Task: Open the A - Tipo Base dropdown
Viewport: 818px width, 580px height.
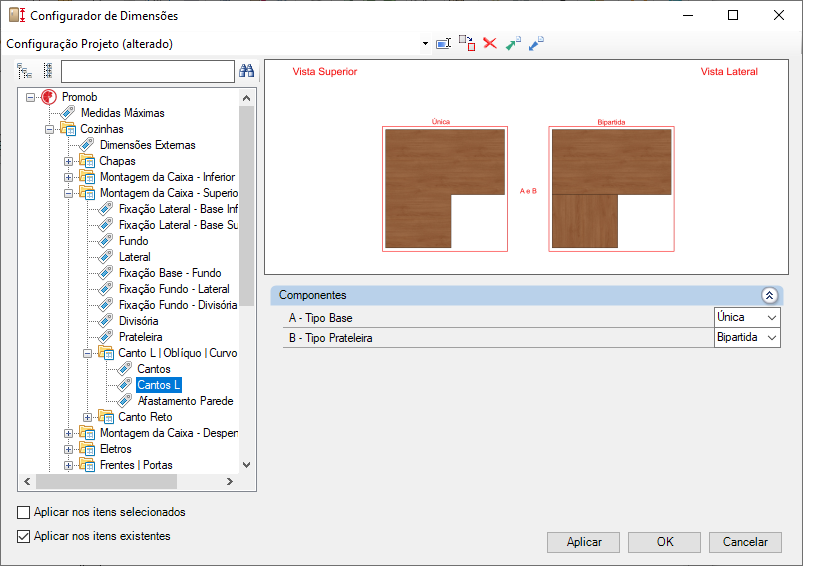Action: [769, 317]
